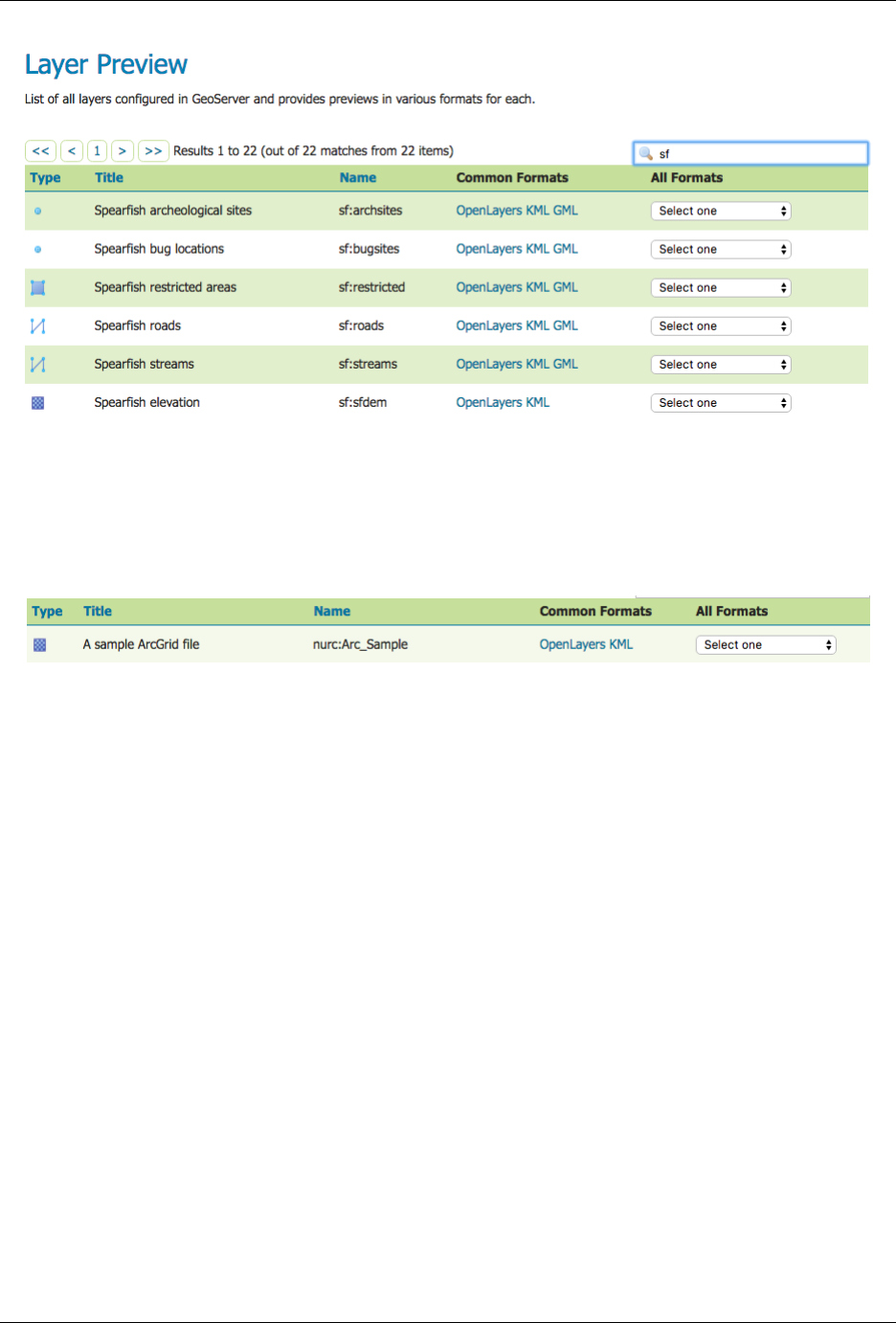This screenshot has width=896, height=1323.
Task: Sort top table by Type column
Action: pos(45,178)
